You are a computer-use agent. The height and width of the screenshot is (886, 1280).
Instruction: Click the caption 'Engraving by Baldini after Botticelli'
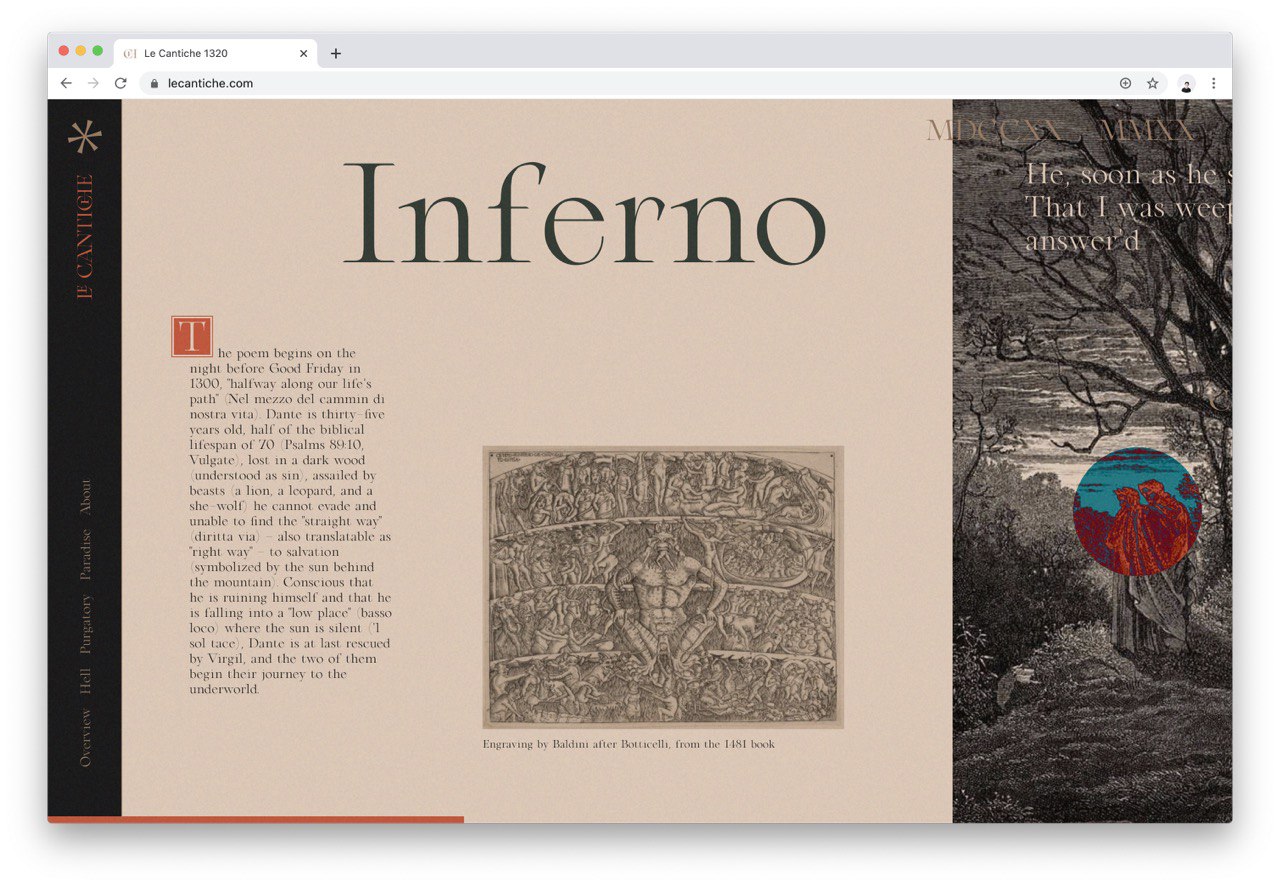pos(575,744)
